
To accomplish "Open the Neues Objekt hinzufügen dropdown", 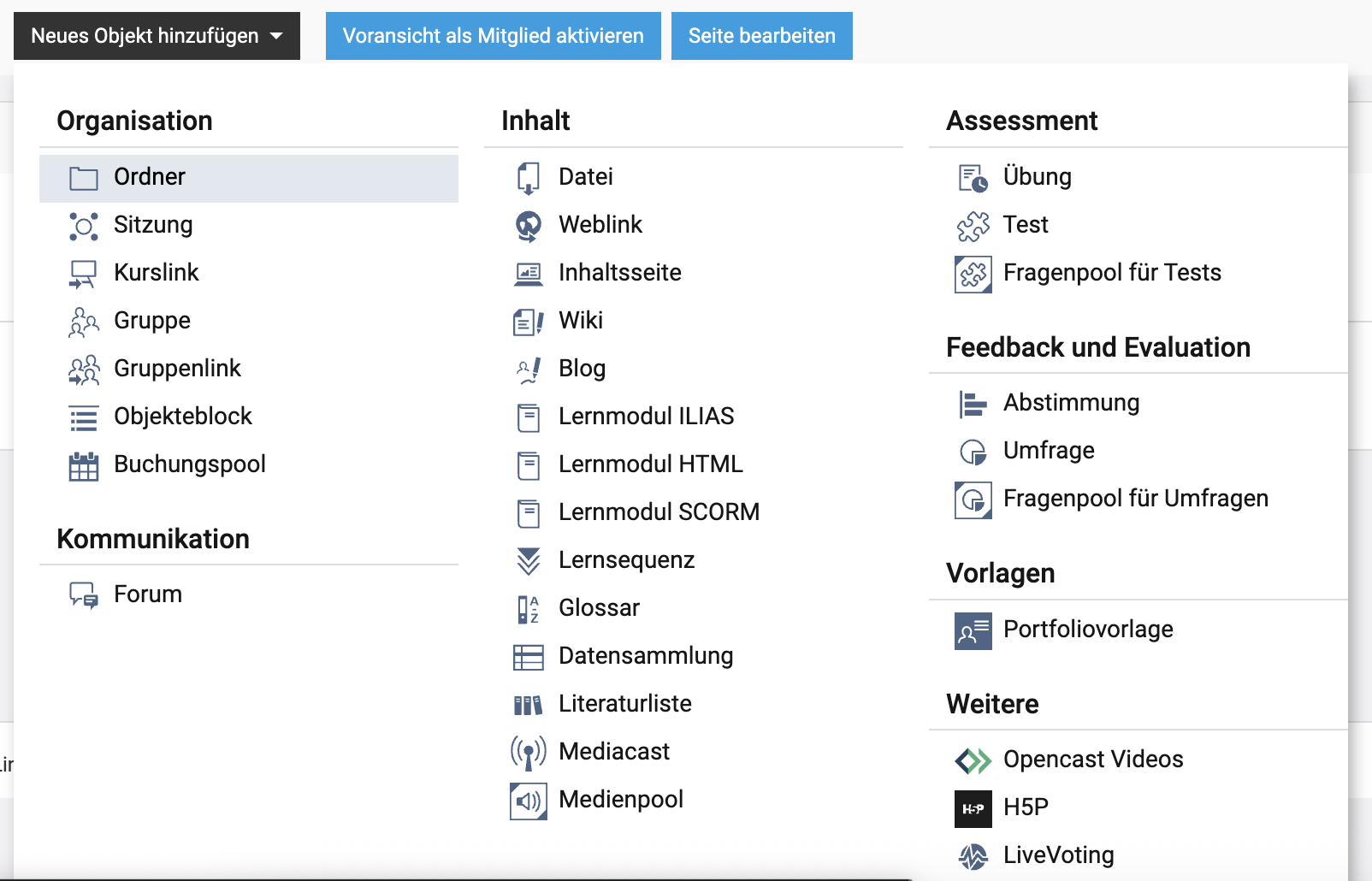I will [x=157, y=36].
